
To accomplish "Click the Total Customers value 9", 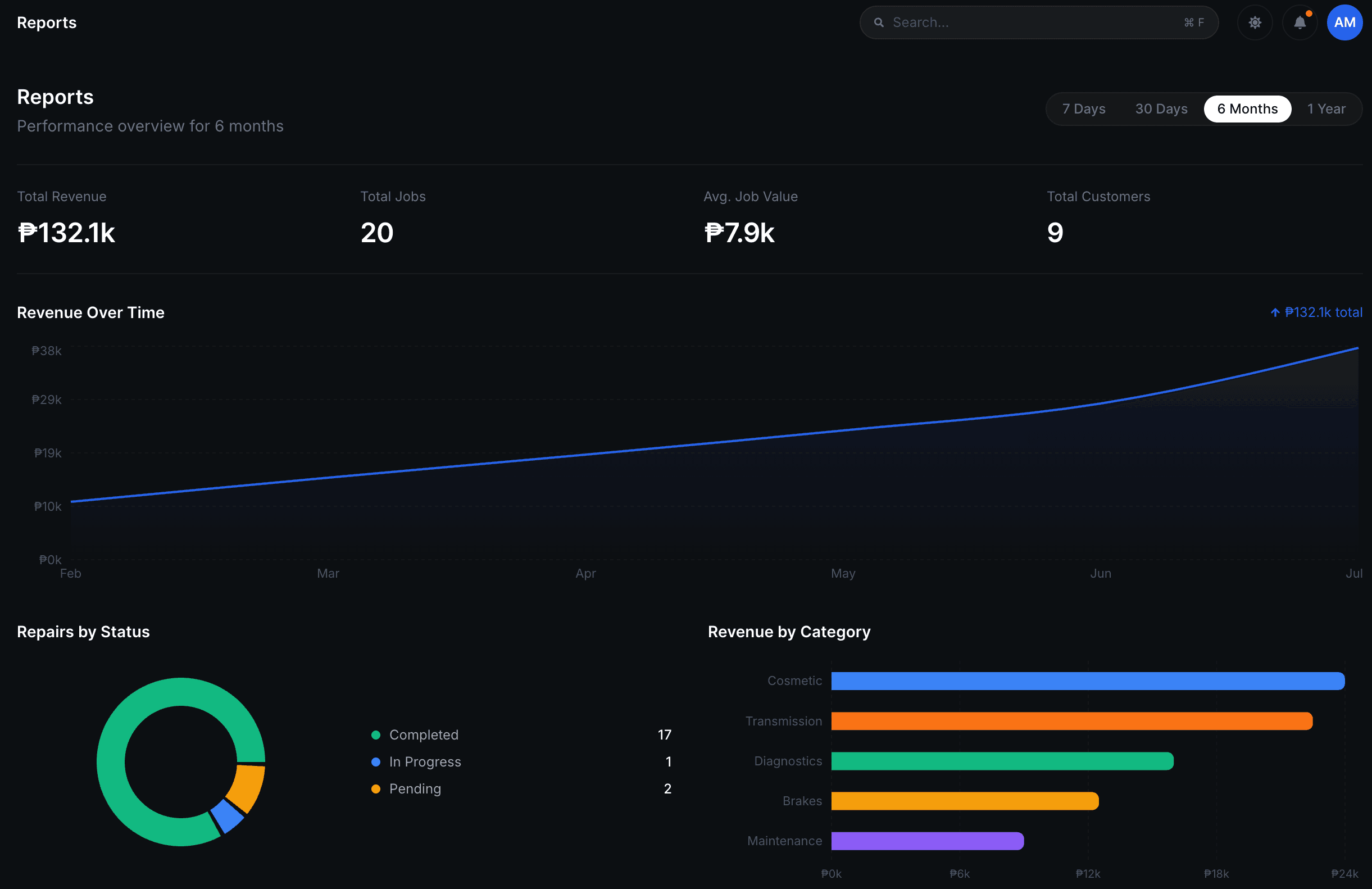I will coord(1055,233).
